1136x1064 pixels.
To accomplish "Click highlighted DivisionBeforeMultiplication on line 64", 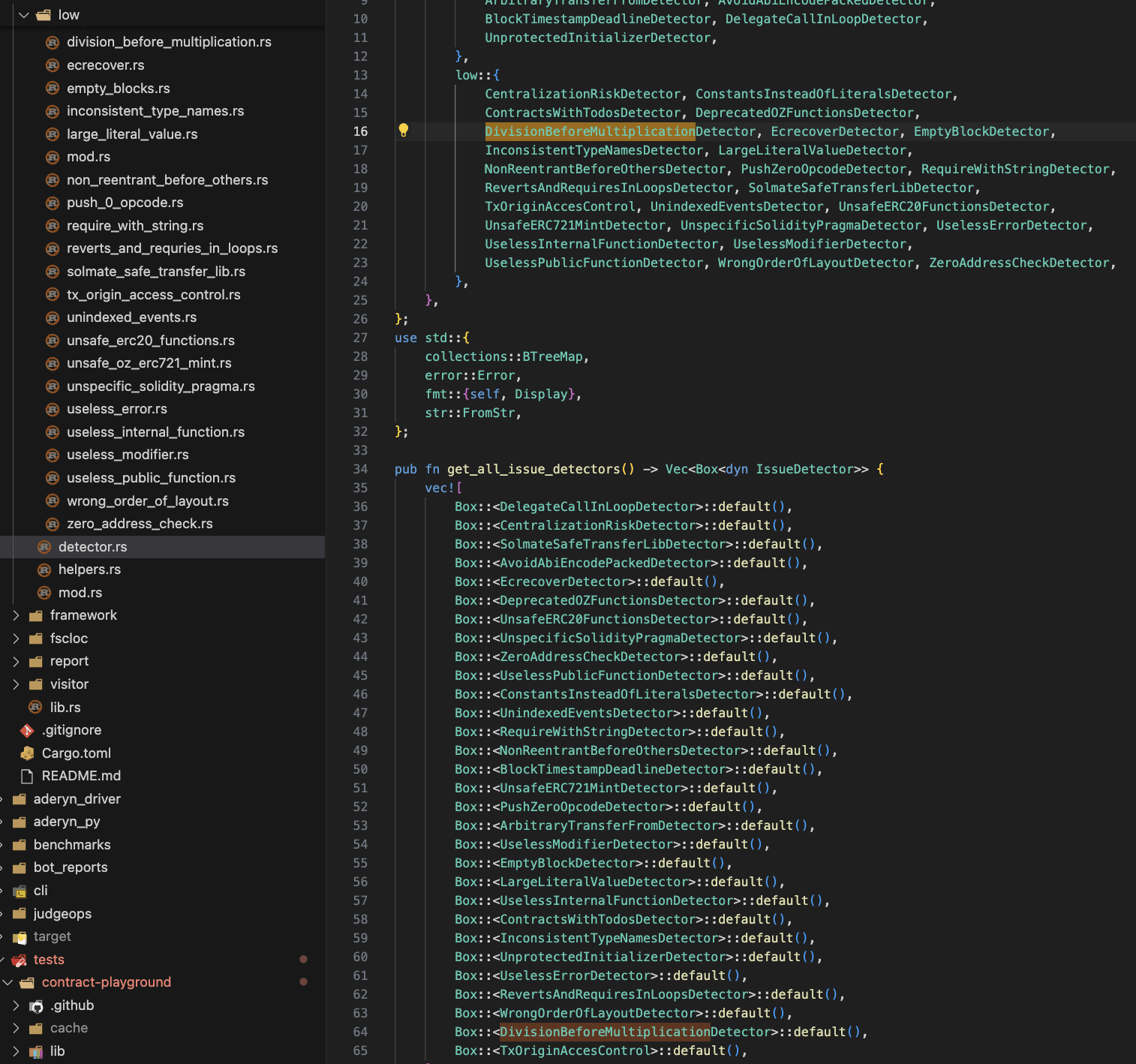I will (605, 1032).
